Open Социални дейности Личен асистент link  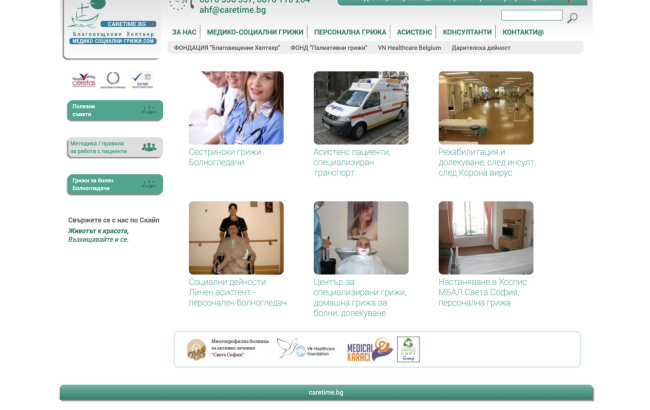pyautogui.click(x=238, y=292)
